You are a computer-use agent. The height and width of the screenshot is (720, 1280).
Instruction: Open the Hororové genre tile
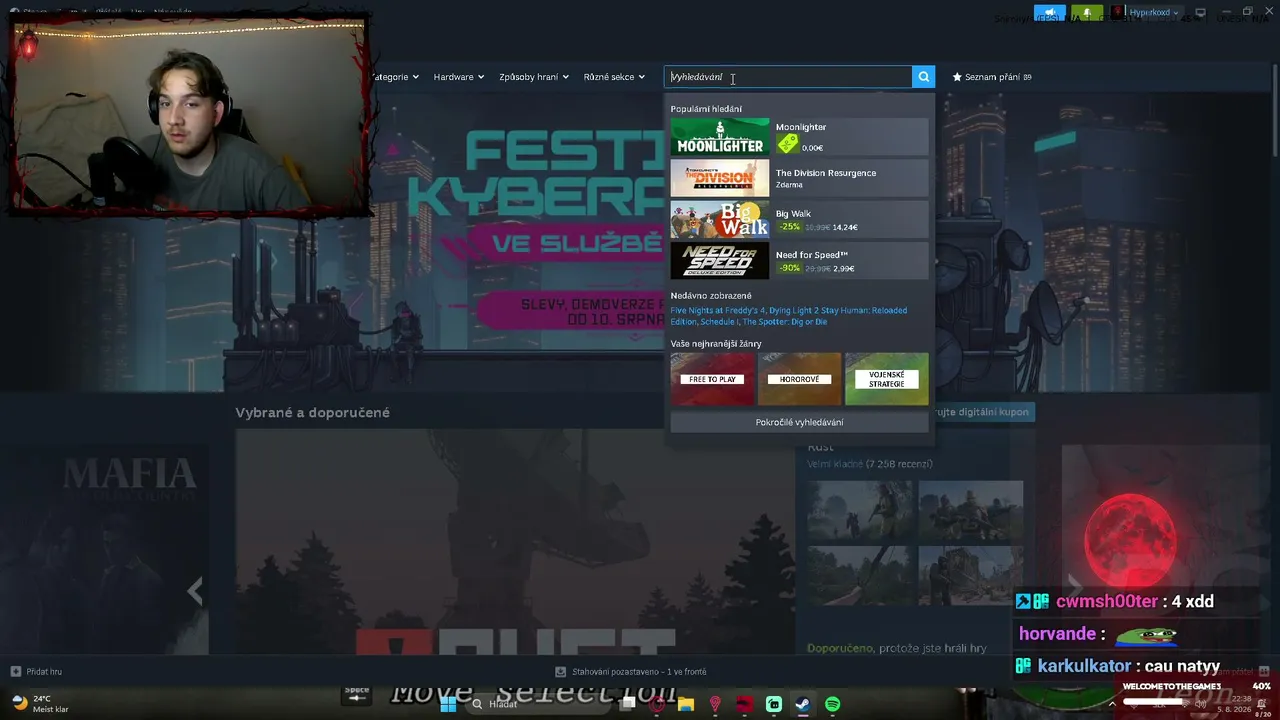pos(799,379)
